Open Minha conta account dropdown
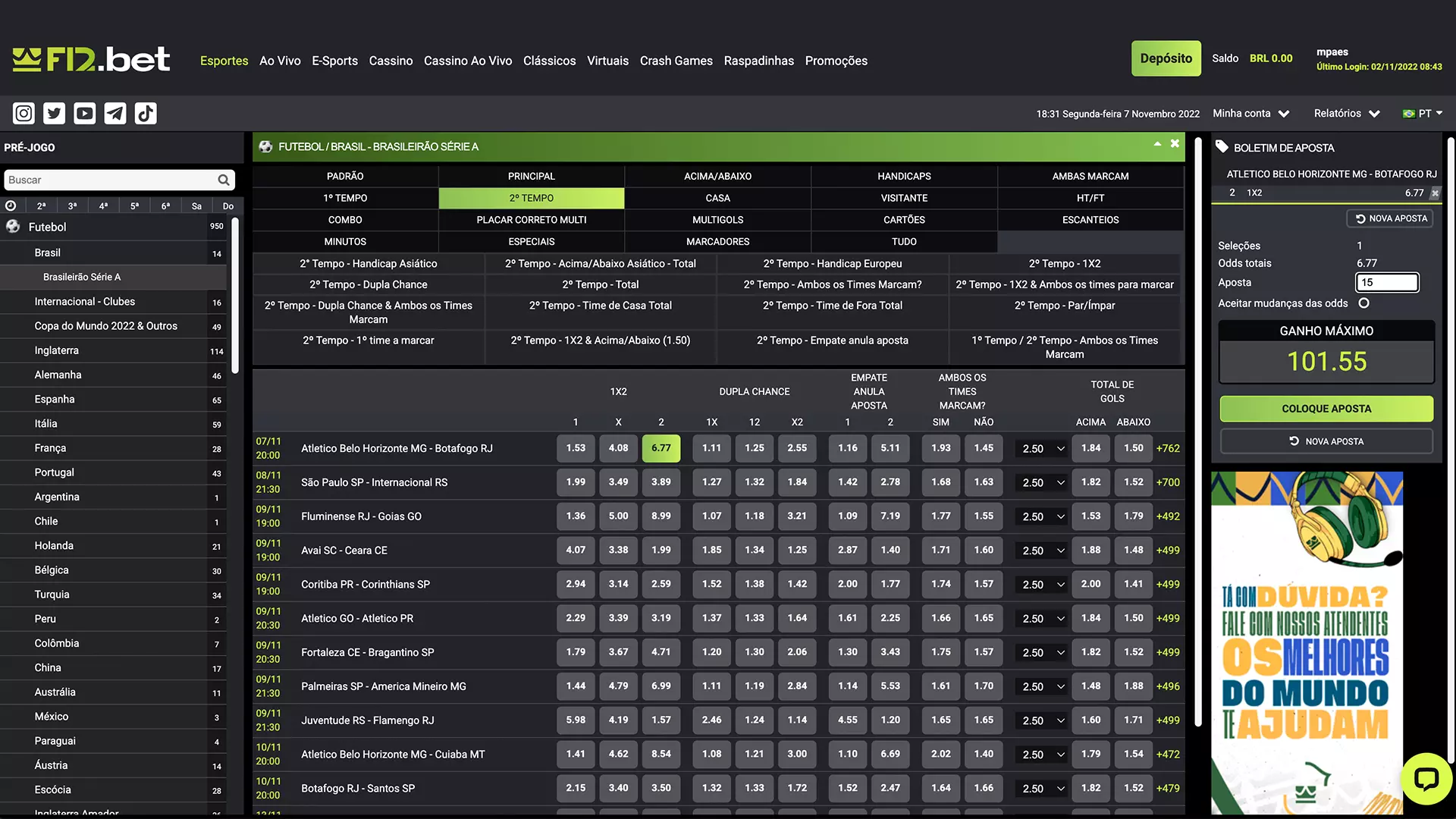Image resolution: width=1456 pixels, height=819 pixels. pyautogui.click(x=1249, y=113)
